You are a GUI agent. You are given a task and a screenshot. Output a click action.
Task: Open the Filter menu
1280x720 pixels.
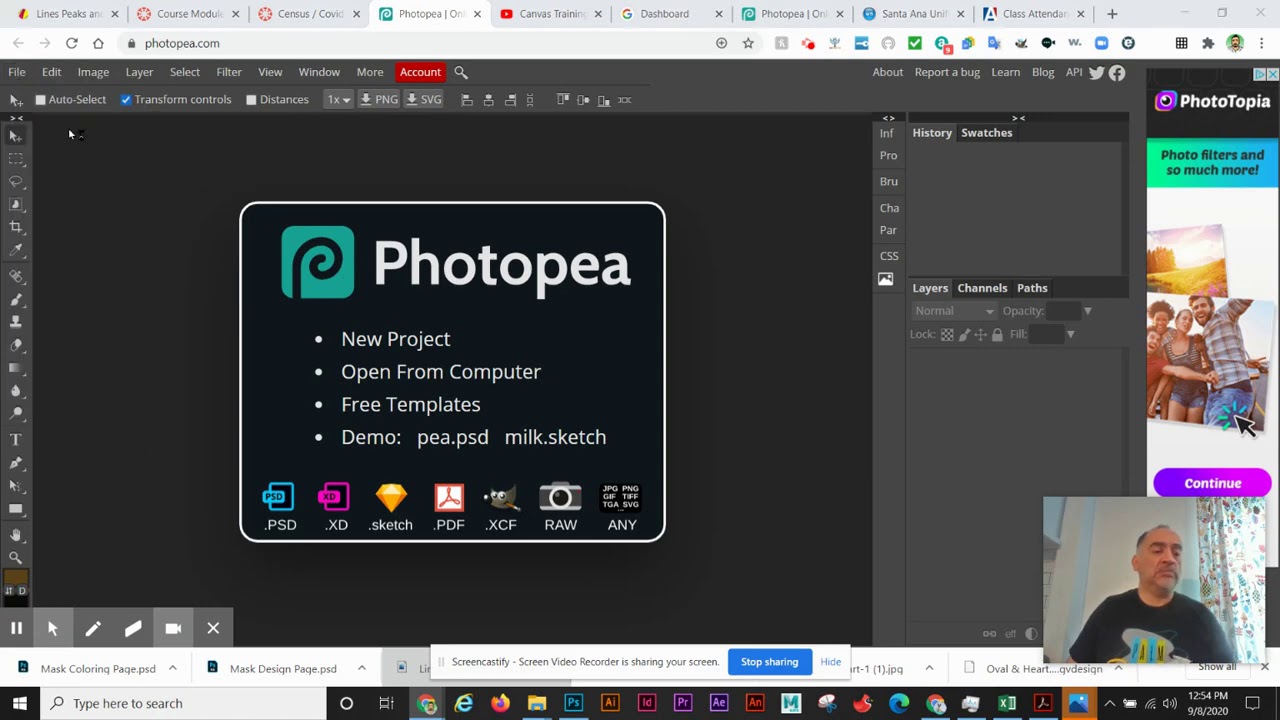[x=229, y=72]
